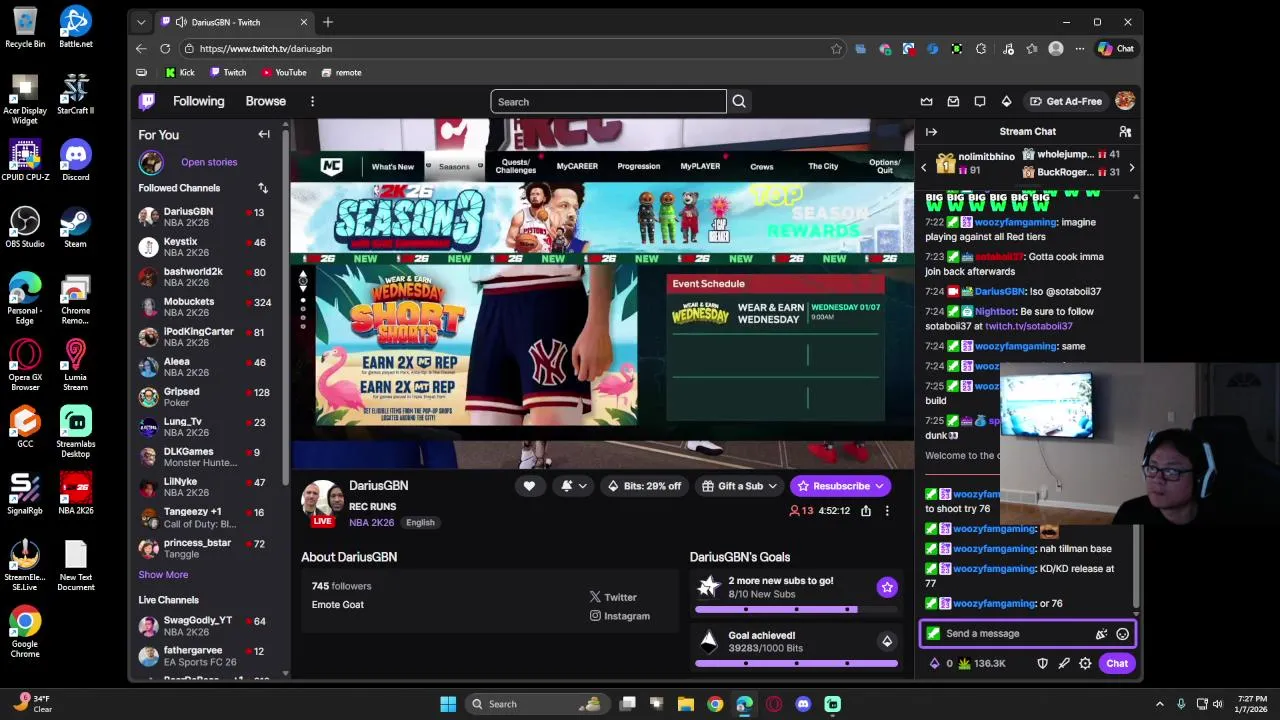
Task: Open the Twitter social link
Action: [x=613, y=597]
